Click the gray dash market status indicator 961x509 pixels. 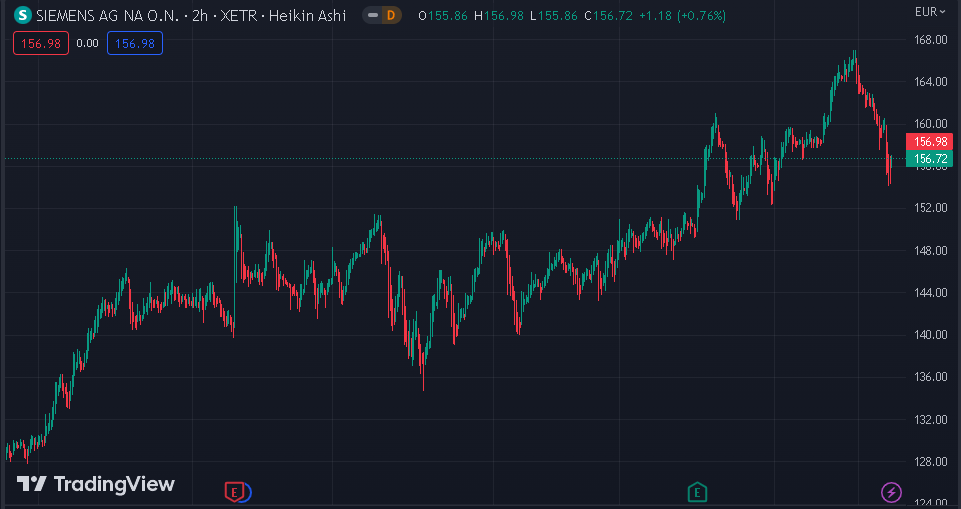pos(373,15)
